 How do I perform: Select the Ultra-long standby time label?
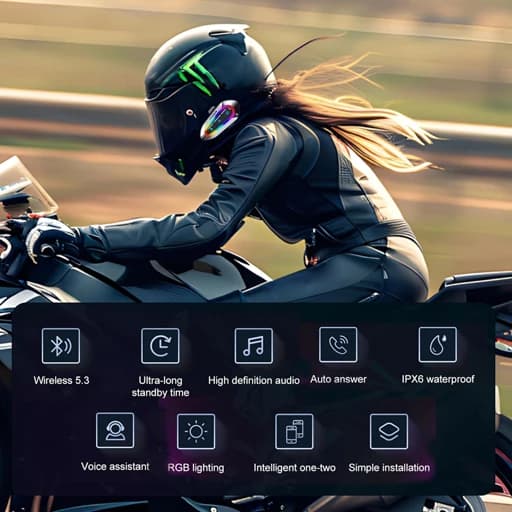tap(160, 386)
